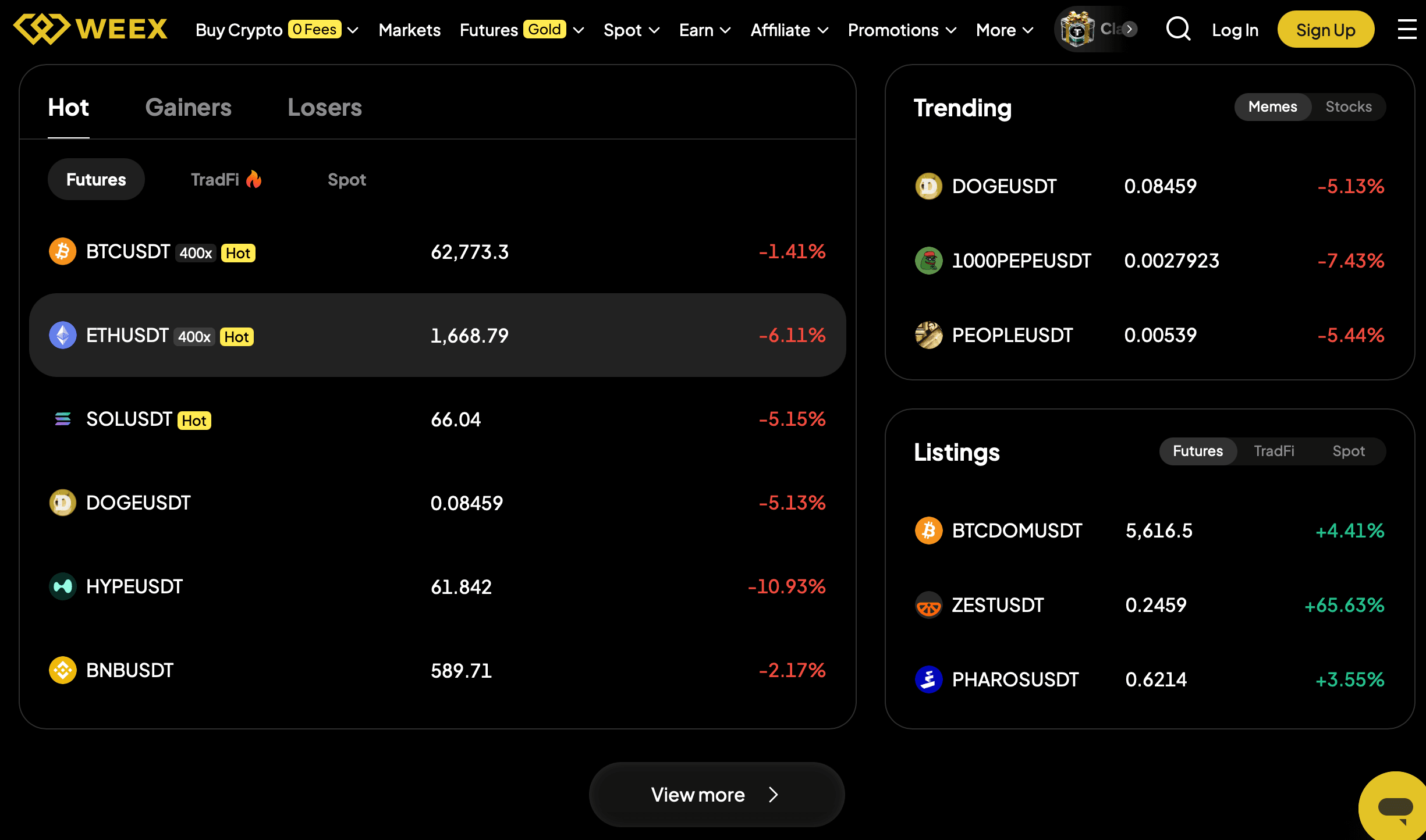
Task: Click the ZEST icon beside ZESTUSDT
Action: [929, 605]
